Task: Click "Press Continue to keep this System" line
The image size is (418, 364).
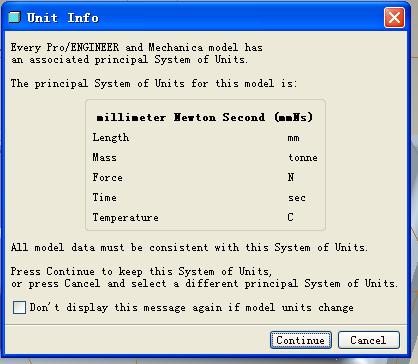Action: click(141, 271)
